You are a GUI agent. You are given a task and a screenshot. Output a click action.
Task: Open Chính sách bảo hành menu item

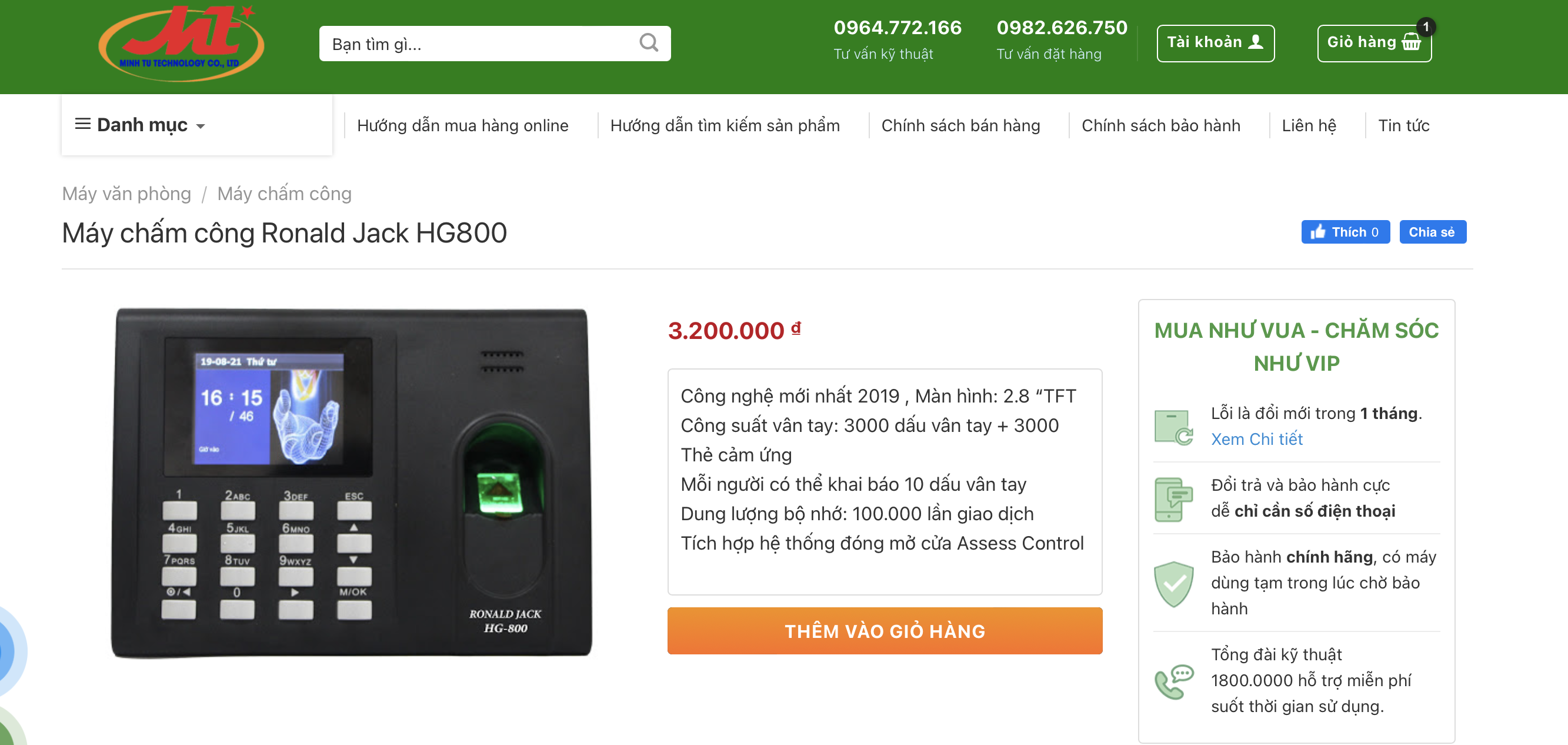(x=1160, y=125)
